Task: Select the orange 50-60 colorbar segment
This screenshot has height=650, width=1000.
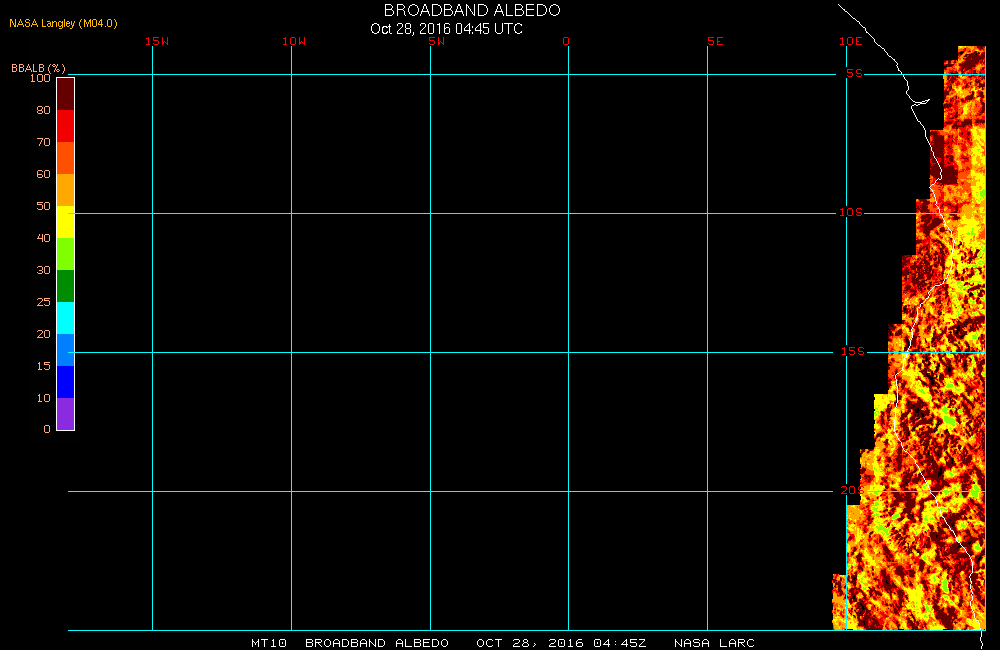Action: tap(66, 190)
